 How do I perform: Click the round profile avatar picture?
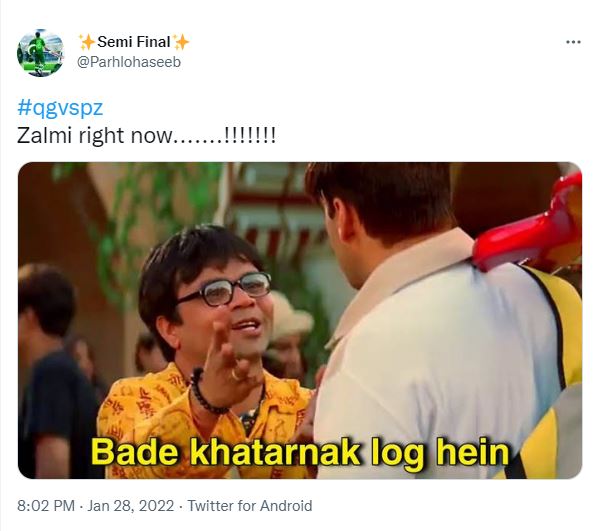[40, 53]
